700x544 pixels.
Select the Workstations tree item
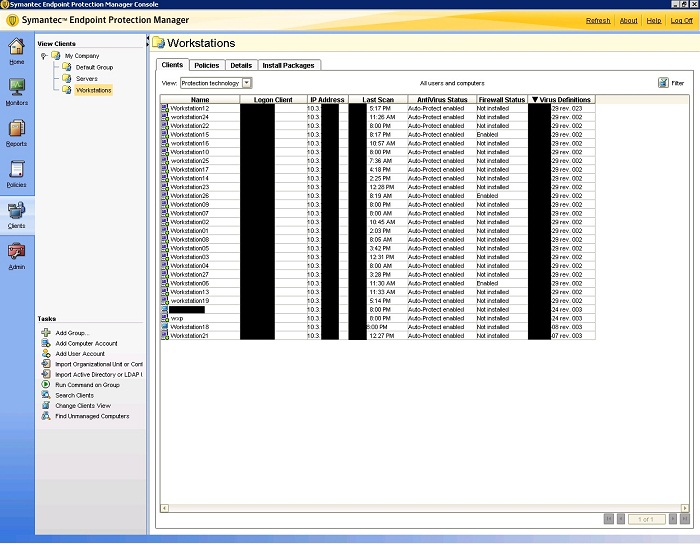(93, 90)
